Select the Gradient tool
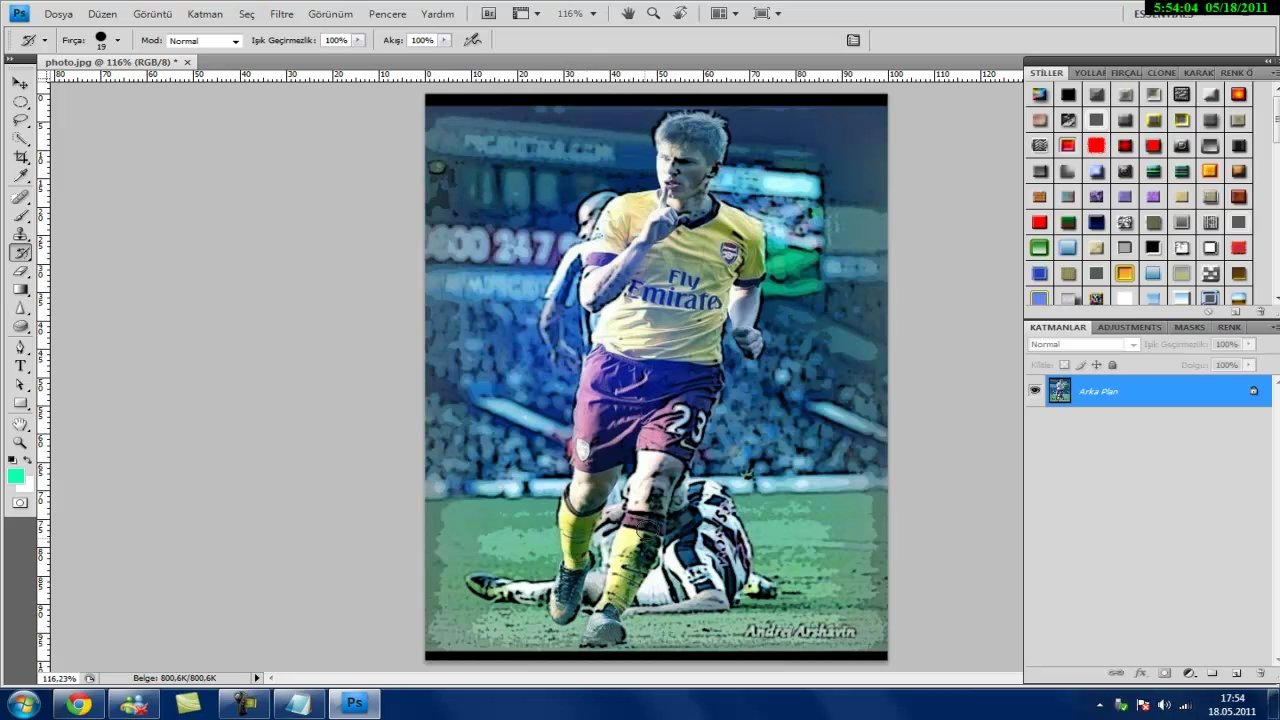Screen dimensions: 1280x720 (x=20, y=290)
